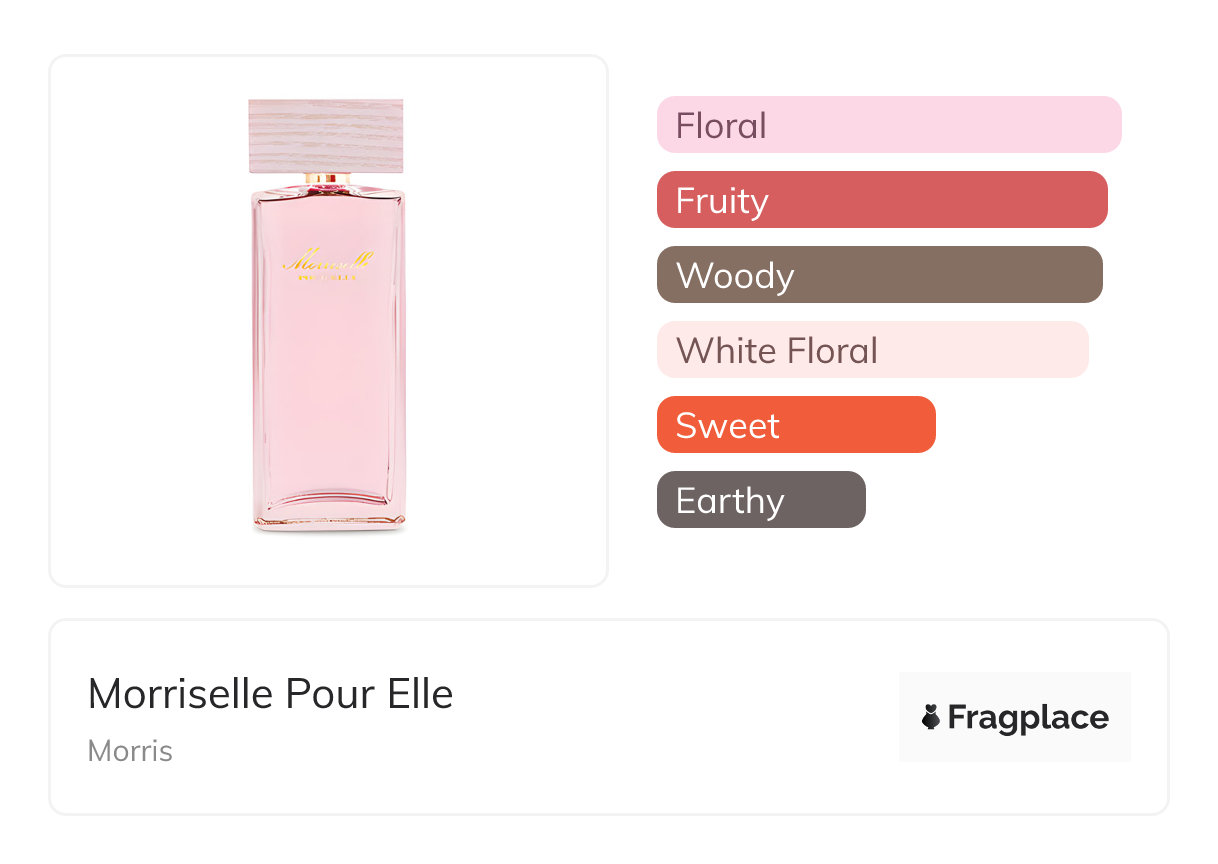This screenshot has height=864, width=1218.
Task: Click the wooden cap of the perfume bottle
Action: tap(326, 136)
